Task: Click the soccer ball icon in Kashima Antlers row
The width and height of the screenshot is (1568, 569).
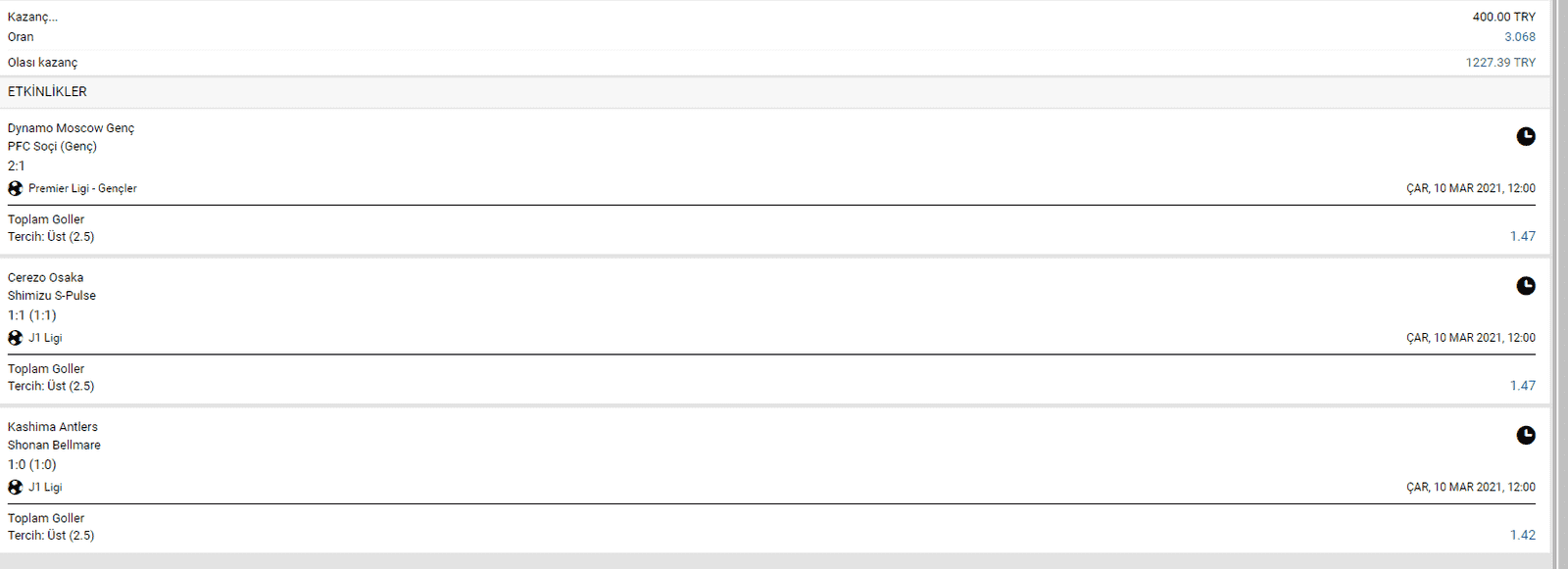Action: click(x=15, y=487)
